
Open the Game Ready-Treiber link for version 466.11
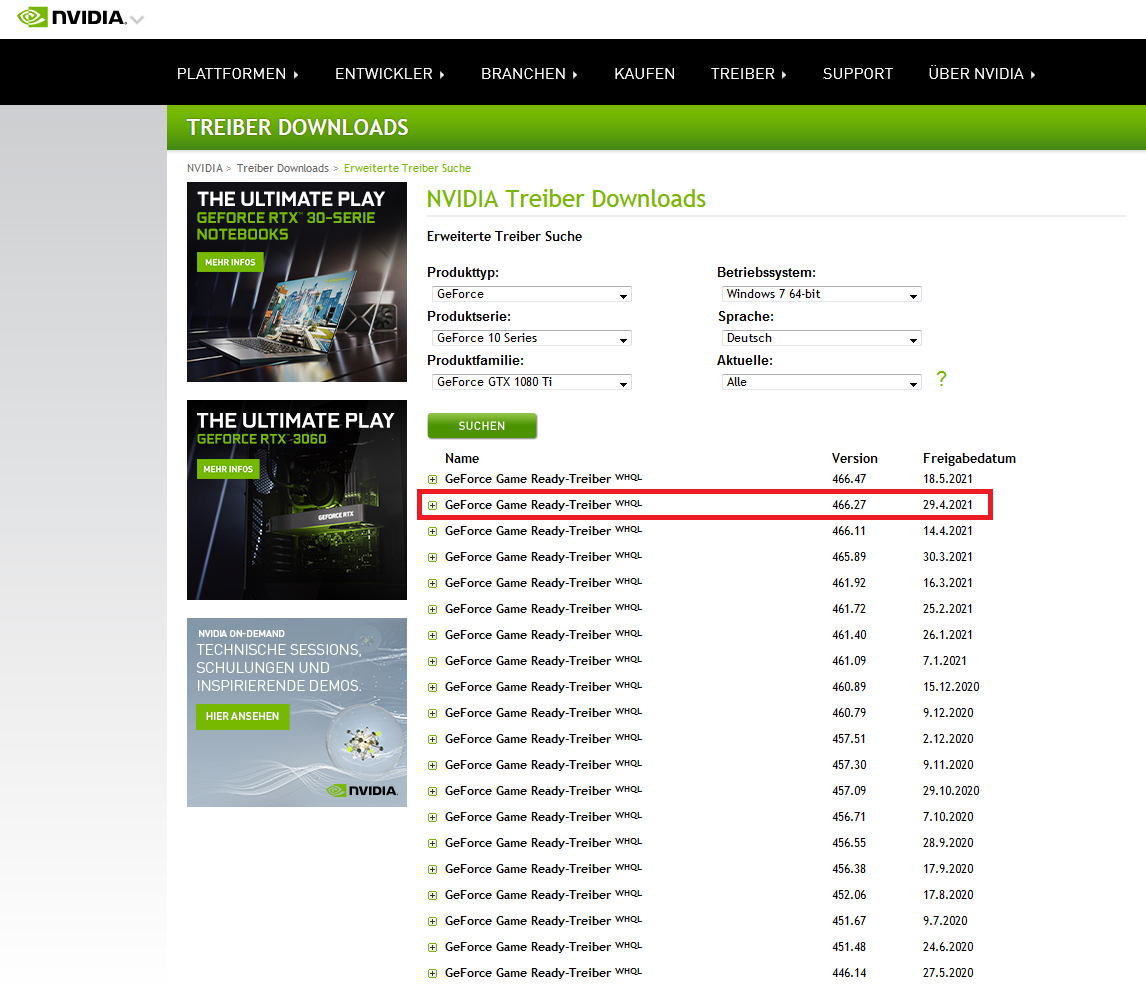coord(543,531)
